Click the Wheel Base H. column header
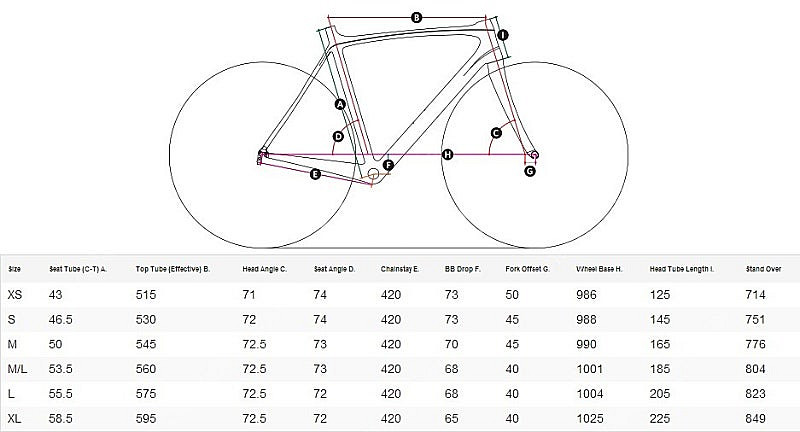Viewport: 800px width, 432px height. [x=599, y=269]
